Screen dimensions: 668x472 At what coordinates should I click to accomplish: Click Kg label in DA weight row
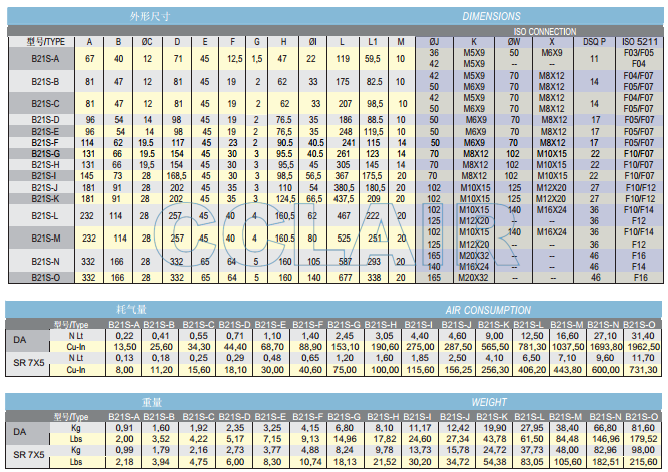pos(73,427)
